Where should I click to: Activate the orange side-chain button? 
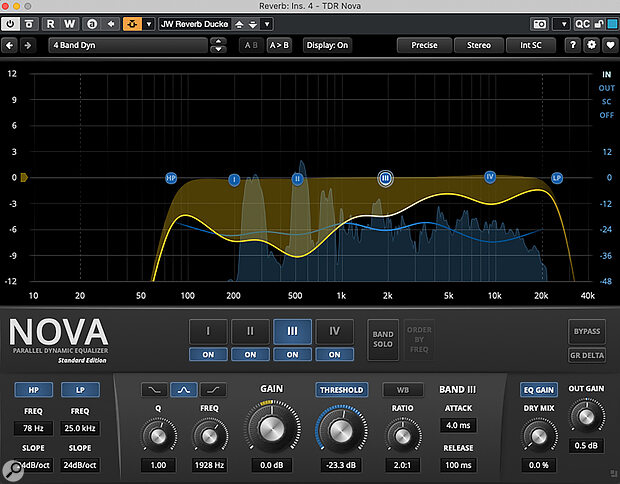[132, 24]
